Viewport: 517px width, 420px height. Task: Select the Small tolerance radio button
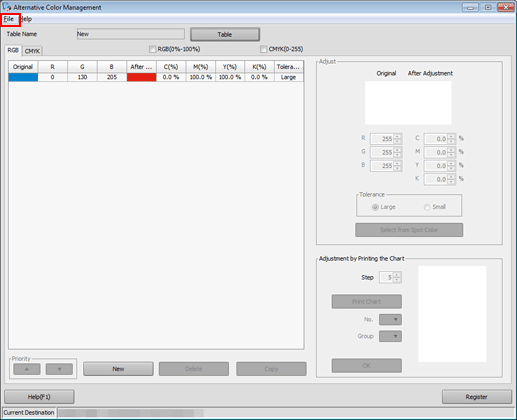tap(427, 207)
